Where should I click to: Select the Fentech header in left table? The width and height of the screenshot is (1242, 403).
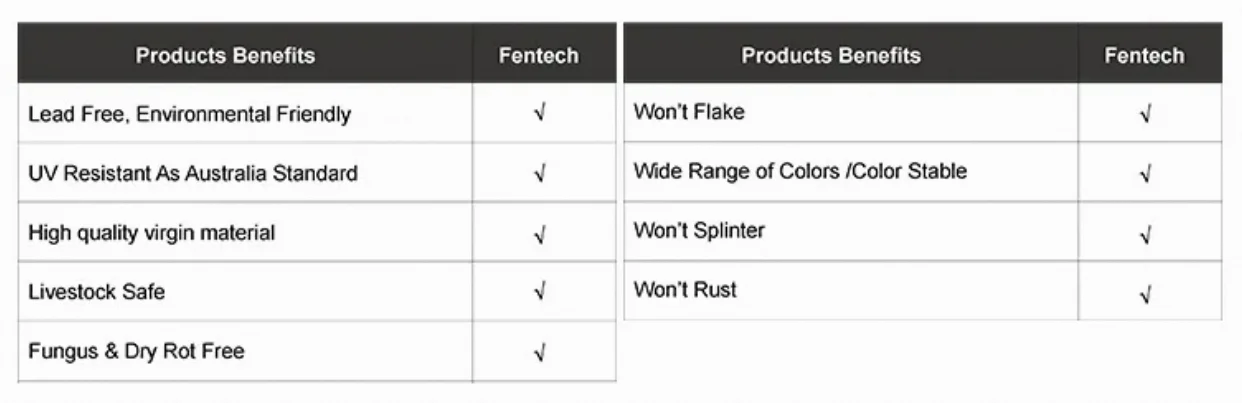[539, 56]
